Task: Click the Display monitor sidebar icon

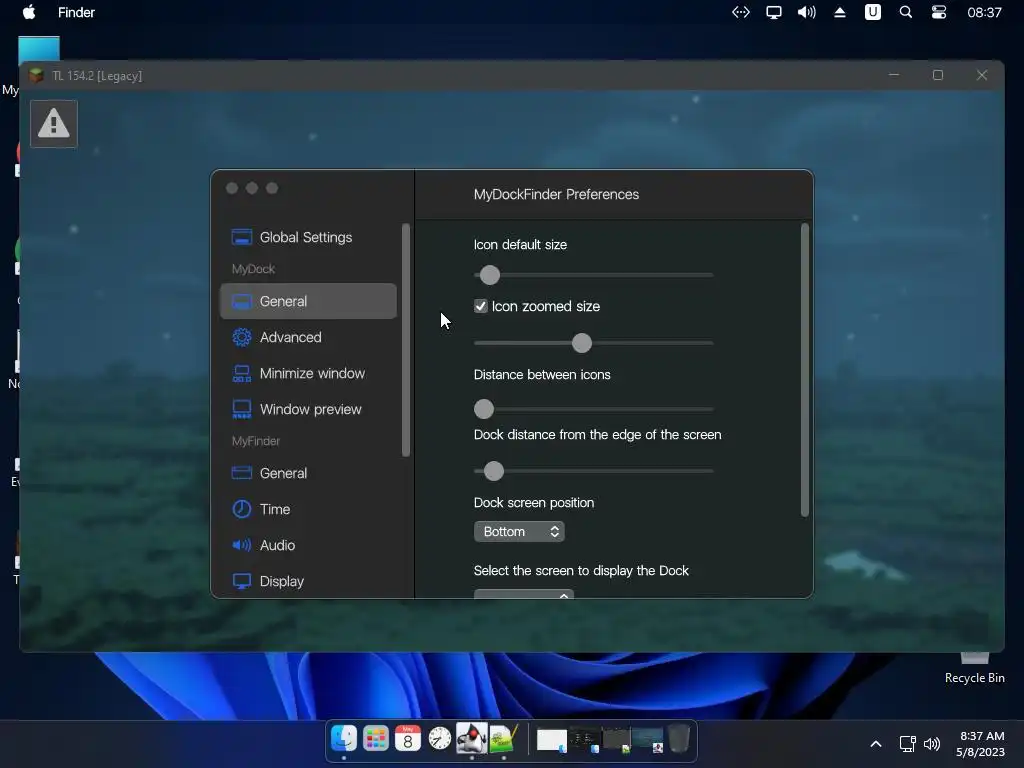Action: point(242,581)
